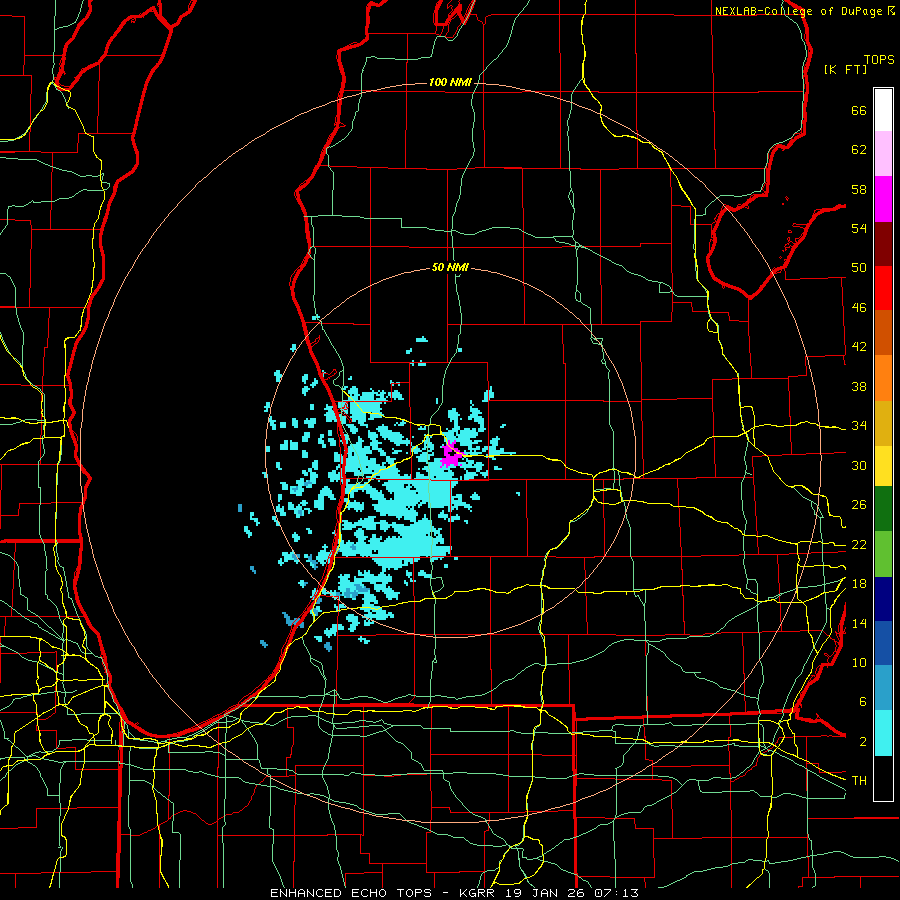Viewport: 900px width, 900px height.
Task: Click the 22 legend value
Action: 859,545
